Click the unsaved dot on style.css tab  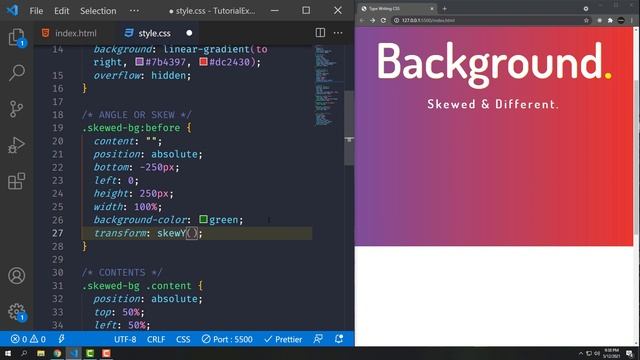[189, 33]
